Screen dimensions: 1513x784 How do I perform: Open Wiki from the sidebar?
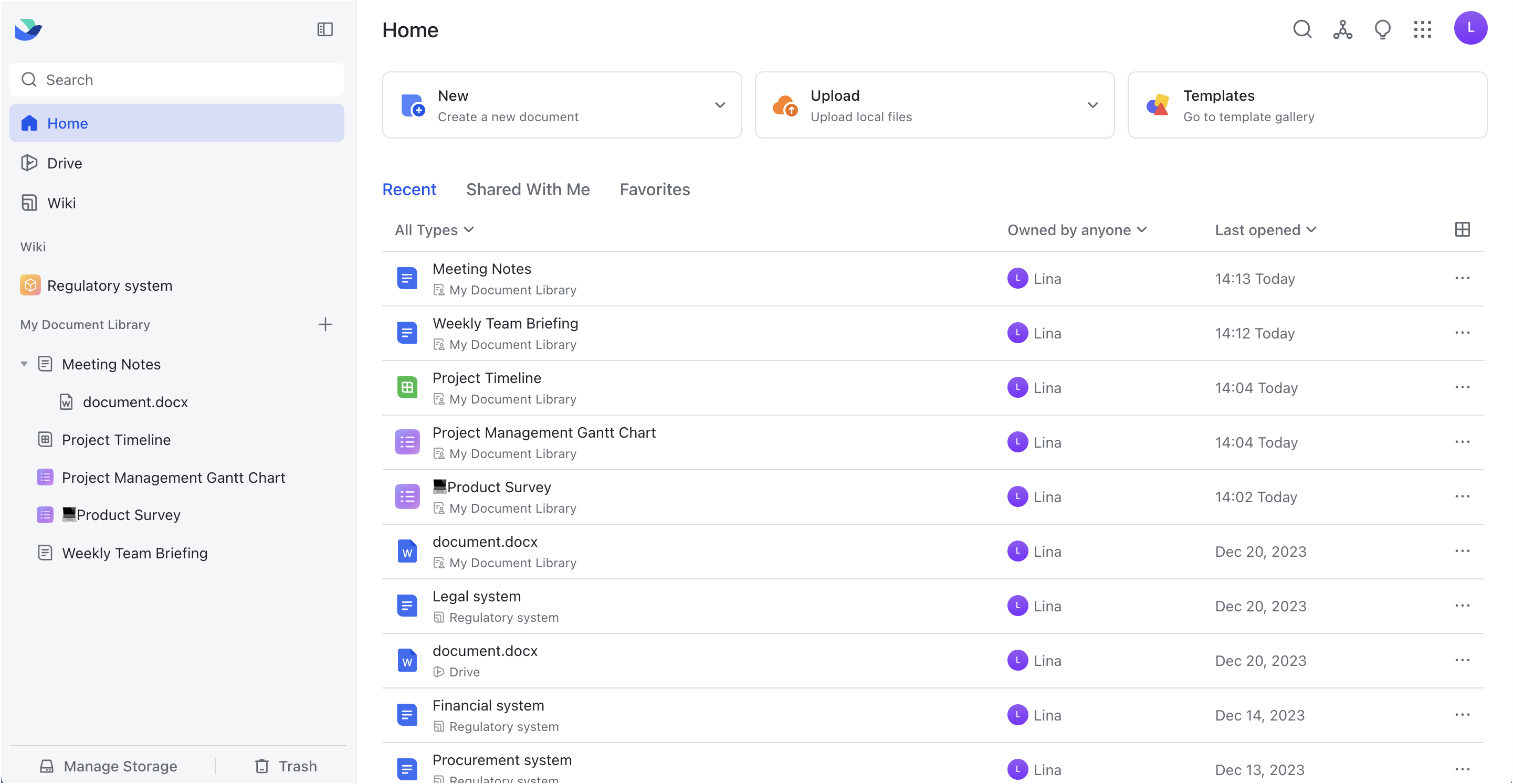coord(61,202)
